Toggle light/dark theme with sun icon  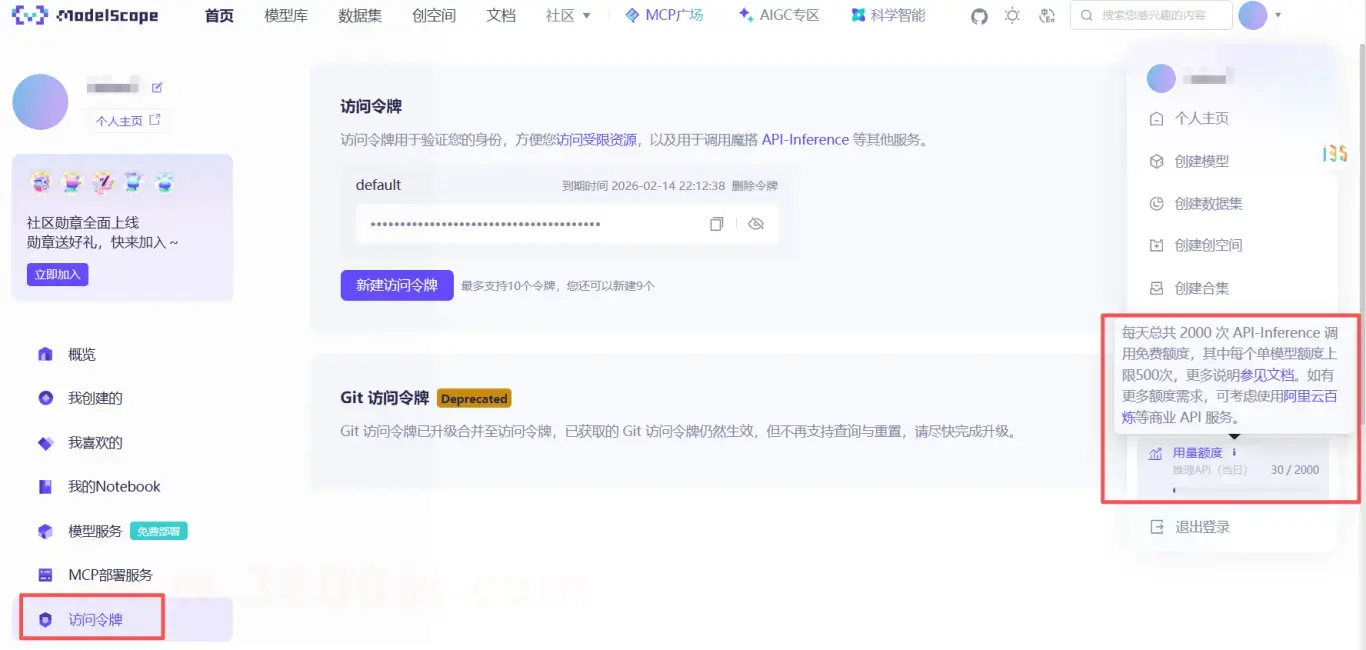1012,16
